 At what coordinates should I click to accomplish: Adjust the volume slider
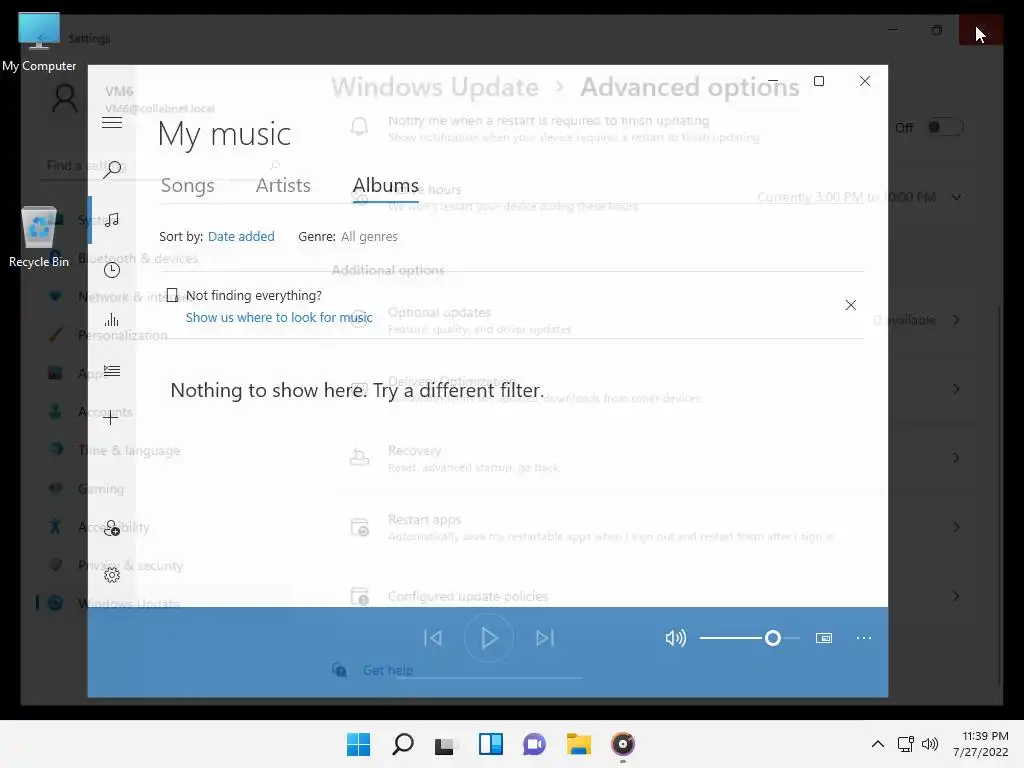pyautogui.click(x=750, y=638)
